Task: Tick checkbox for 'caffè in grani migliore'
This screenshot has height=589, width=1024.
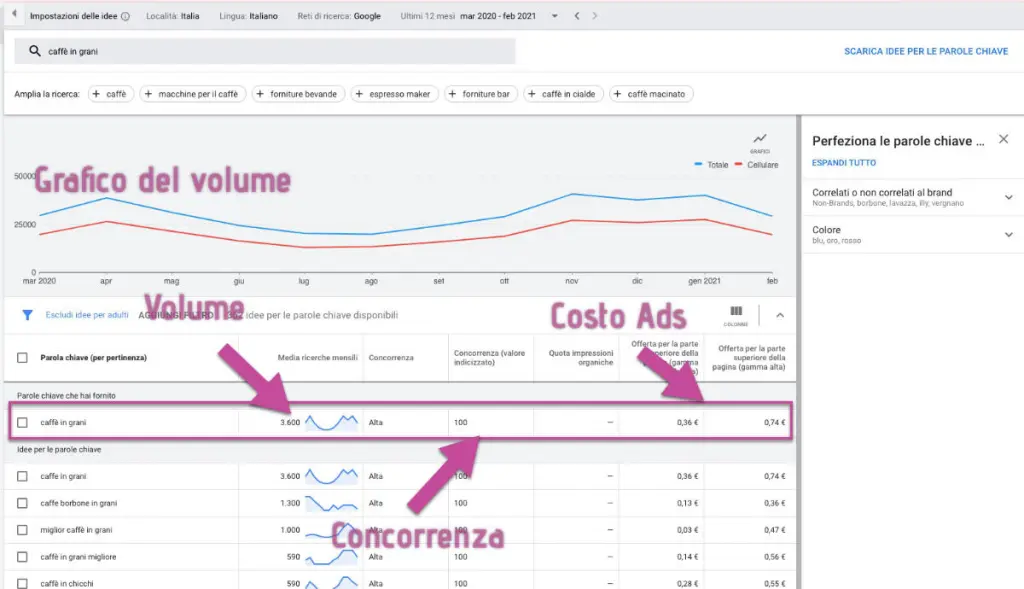Action: [x=22, y=557]
